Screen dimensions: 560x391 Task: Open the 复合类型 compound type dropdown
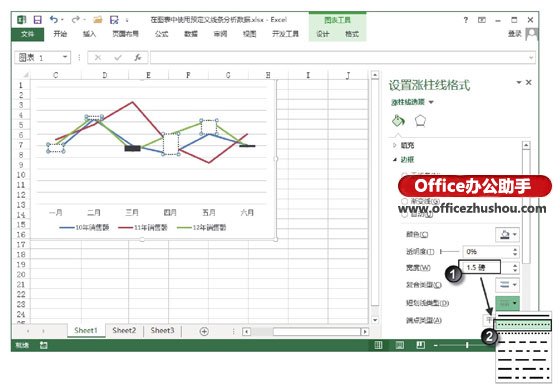(x=507, y=285)
